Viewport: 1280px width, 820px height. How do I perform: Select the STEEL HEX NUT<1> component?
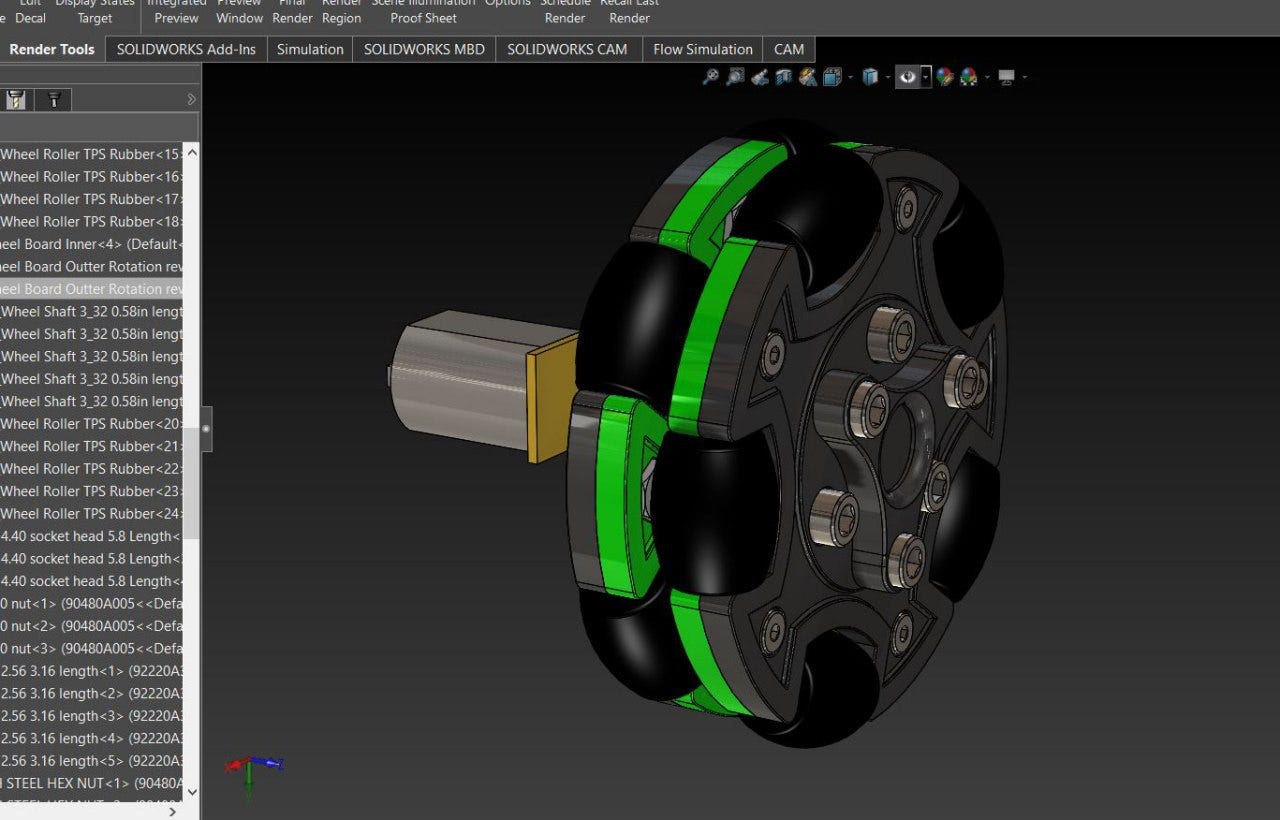click(92, 784)
